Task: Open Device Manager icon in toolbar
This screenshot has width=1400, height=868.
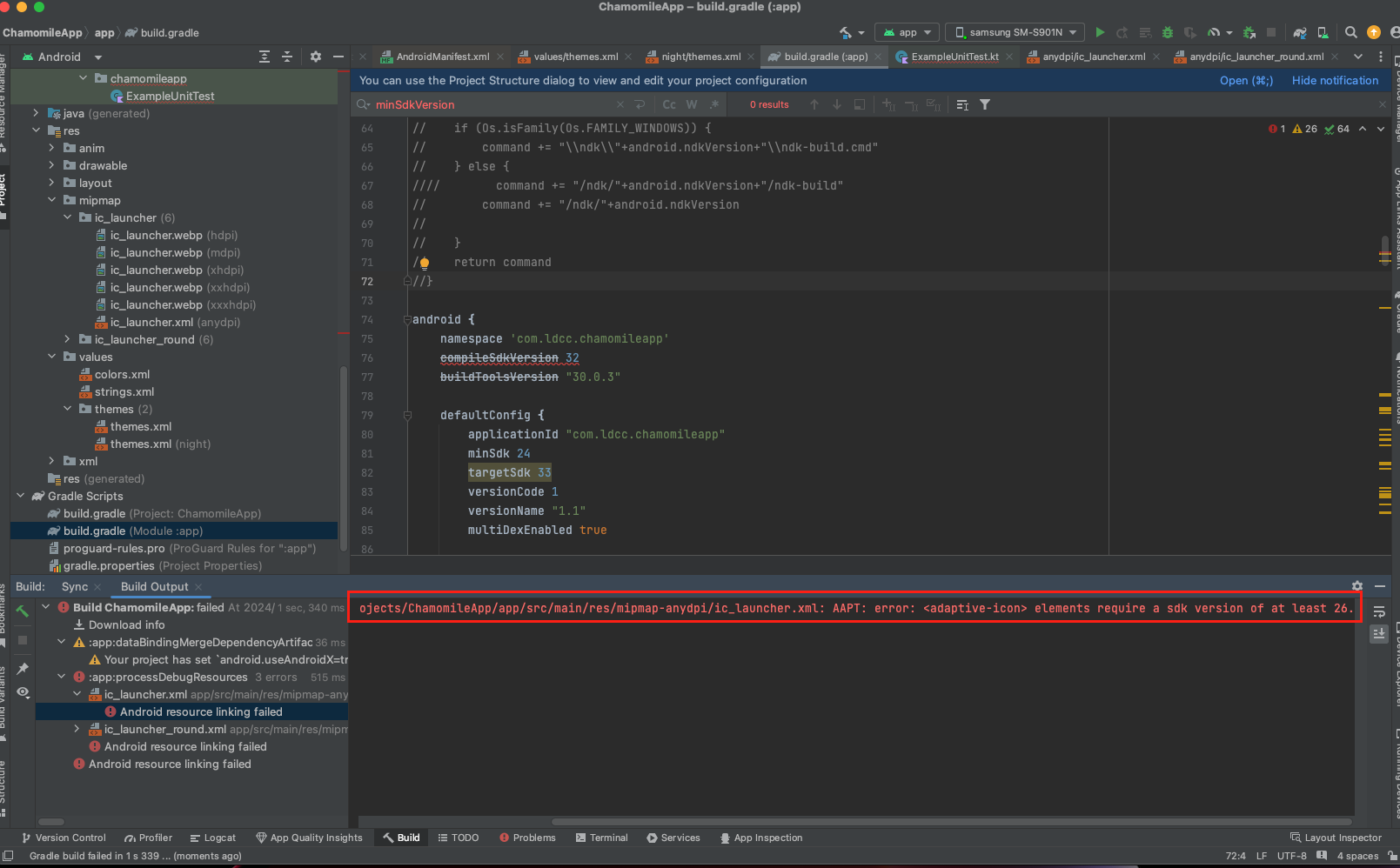Action: point(1323,32)
